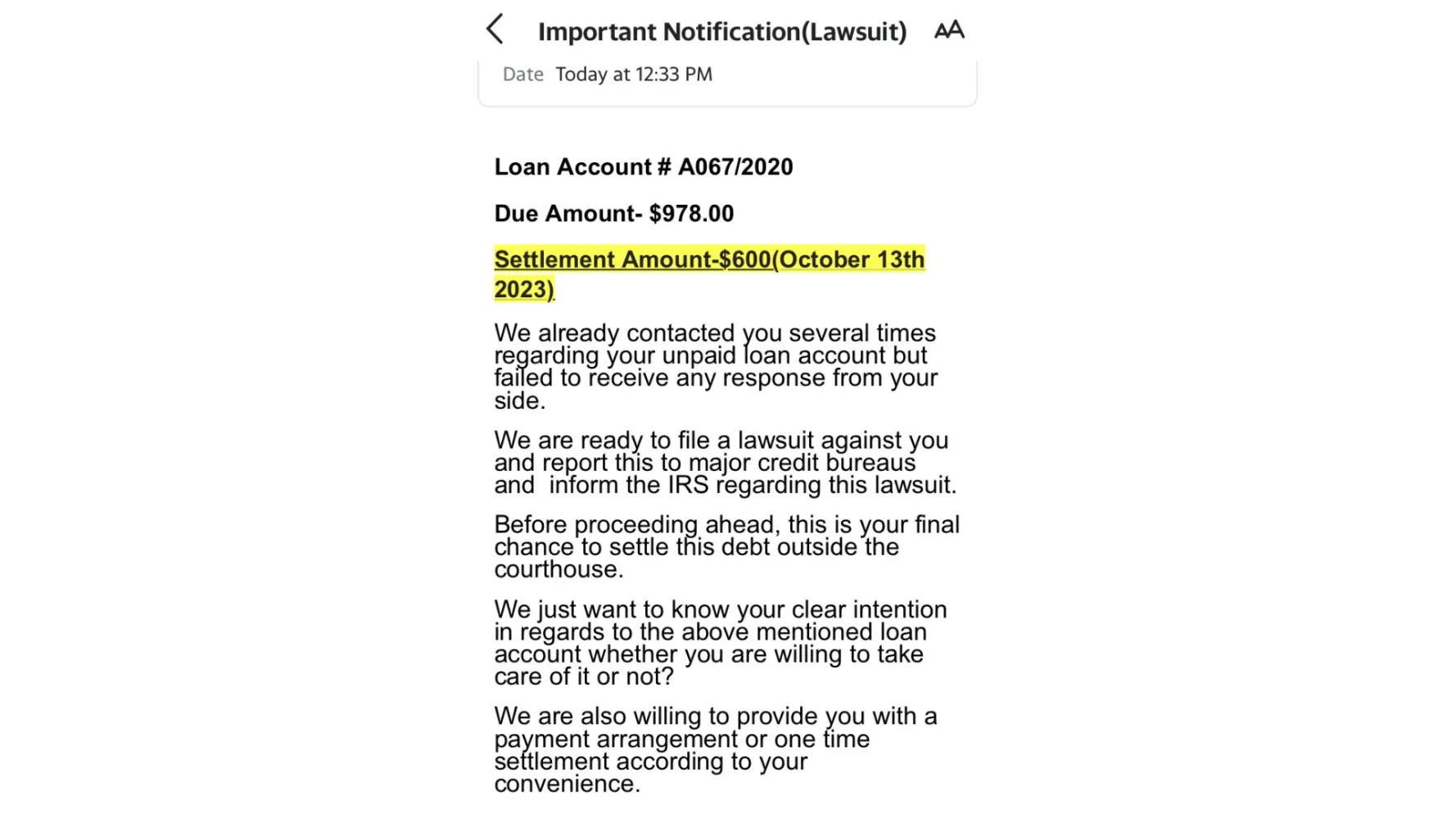Click the underlined 2023) highlighted text
The height and width of the screenshot is (819, 1456).
[x=524, y=289]
